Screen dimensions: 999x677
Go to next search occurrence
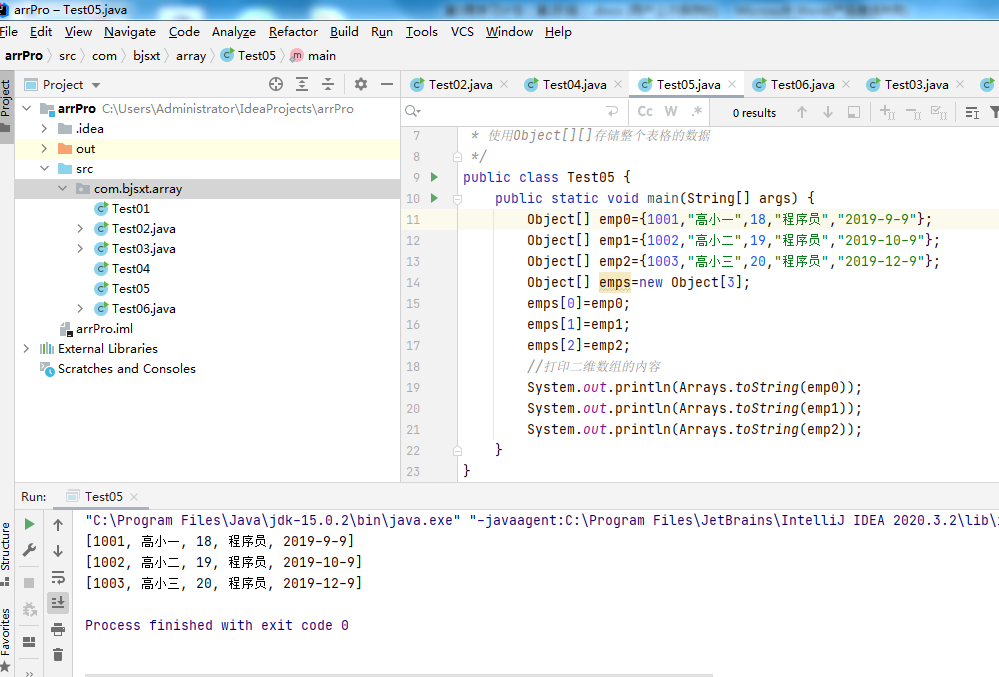(828, 112)
